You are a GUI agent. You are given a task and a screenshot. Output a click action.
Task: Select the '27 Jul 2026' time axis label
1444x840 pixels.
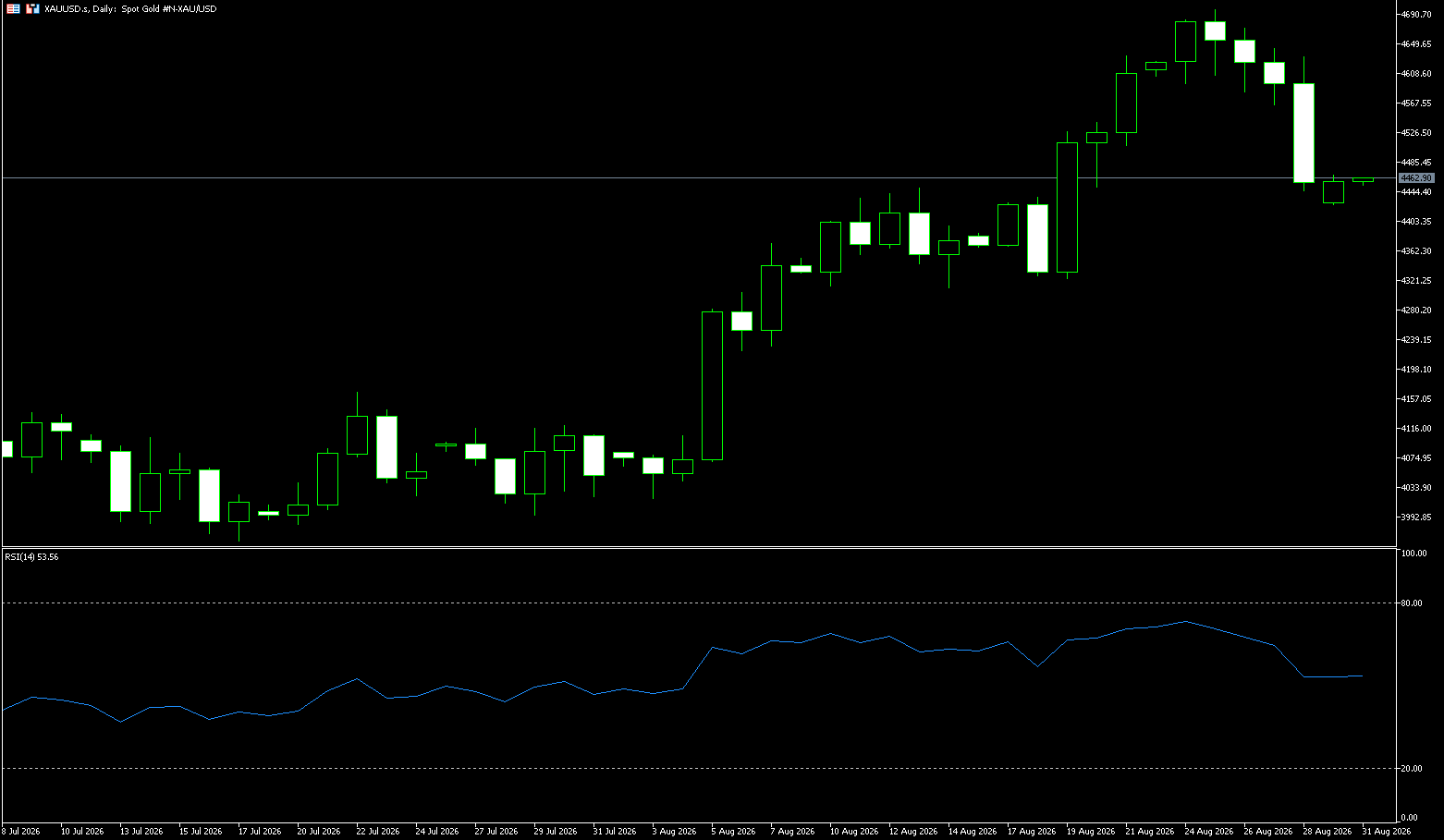496,832
